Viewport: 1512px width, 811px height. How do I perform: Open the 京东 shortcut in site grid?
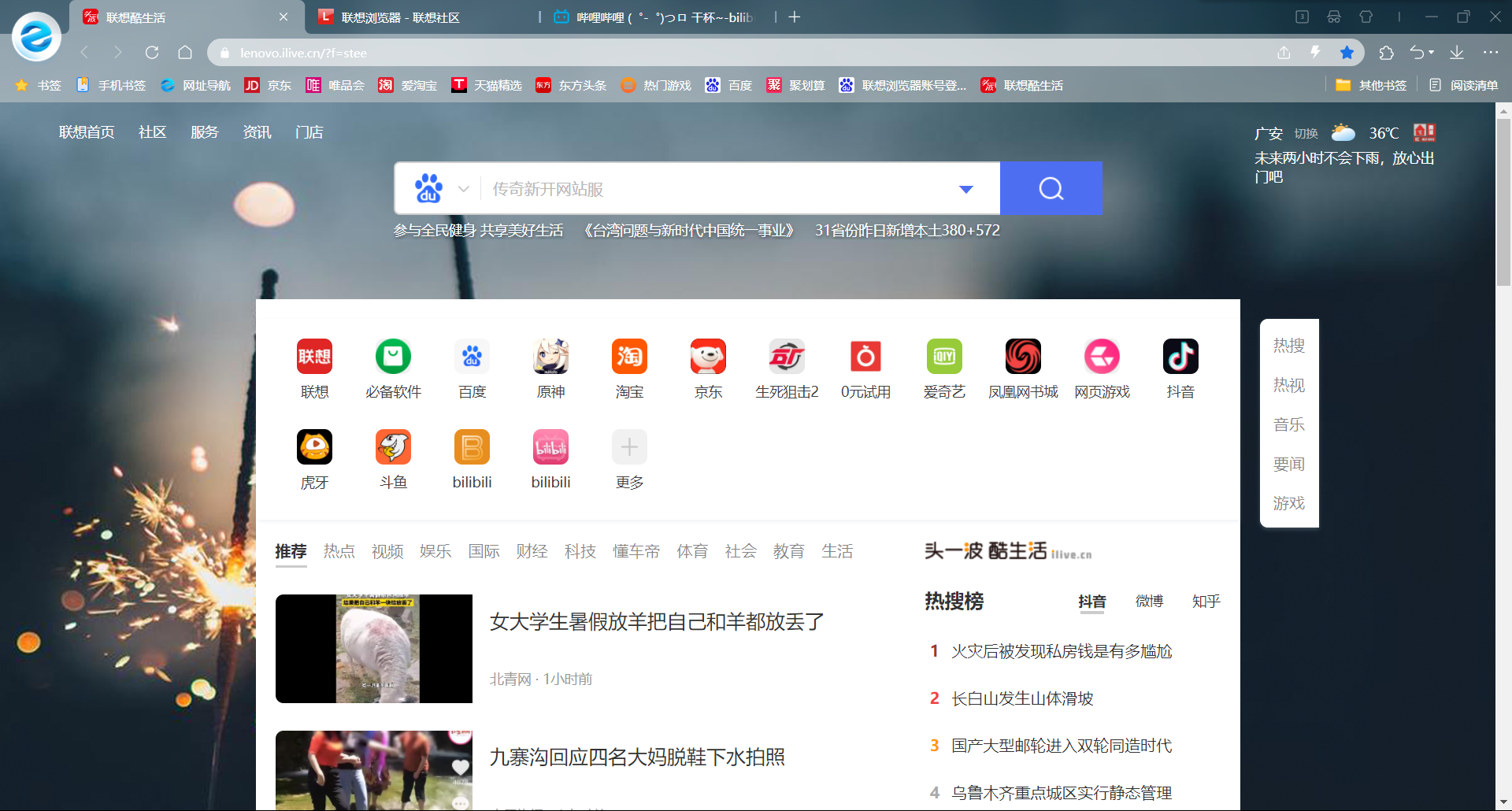708,357
